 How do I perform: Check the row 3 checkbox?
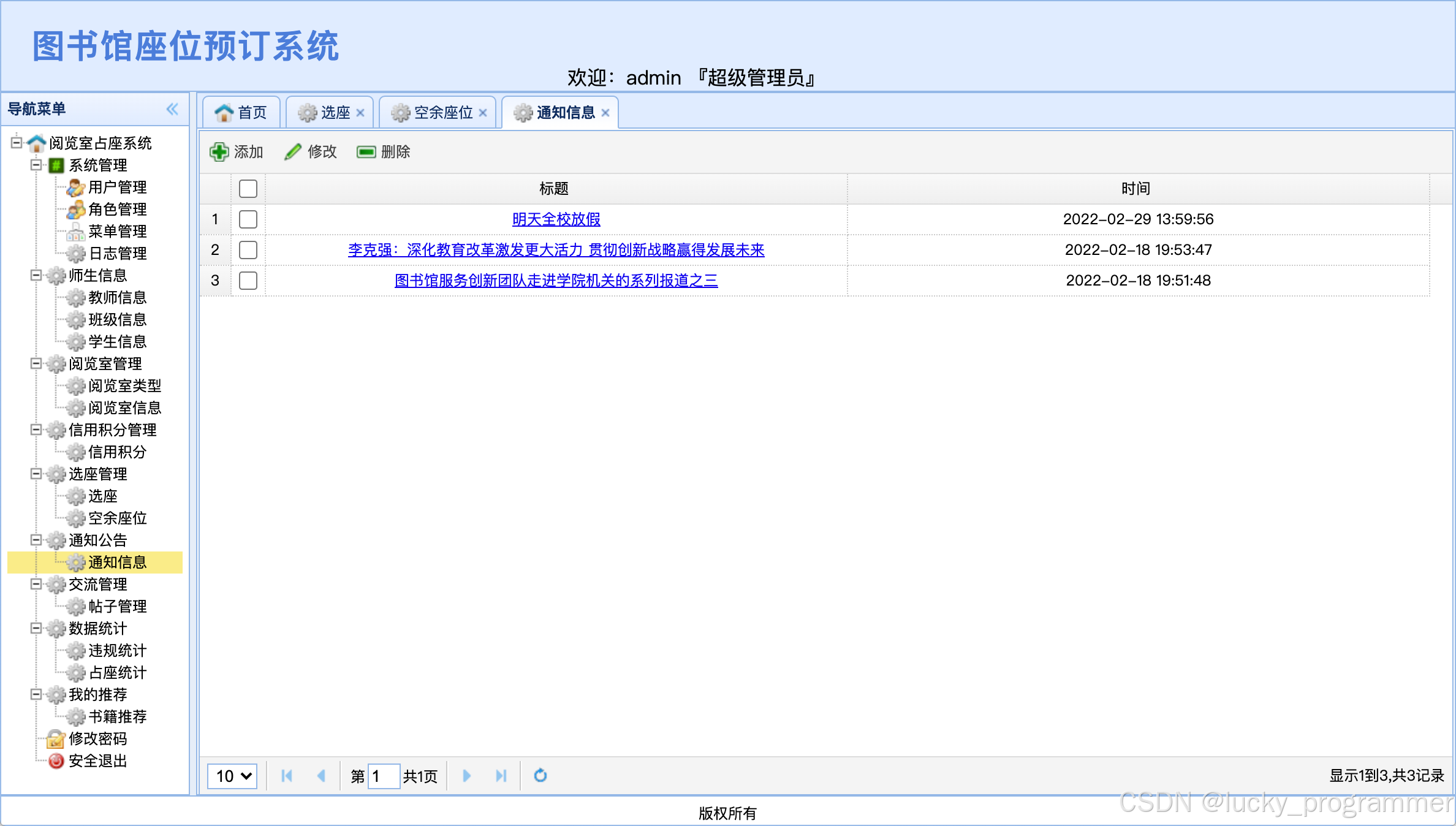pos(248,281)
